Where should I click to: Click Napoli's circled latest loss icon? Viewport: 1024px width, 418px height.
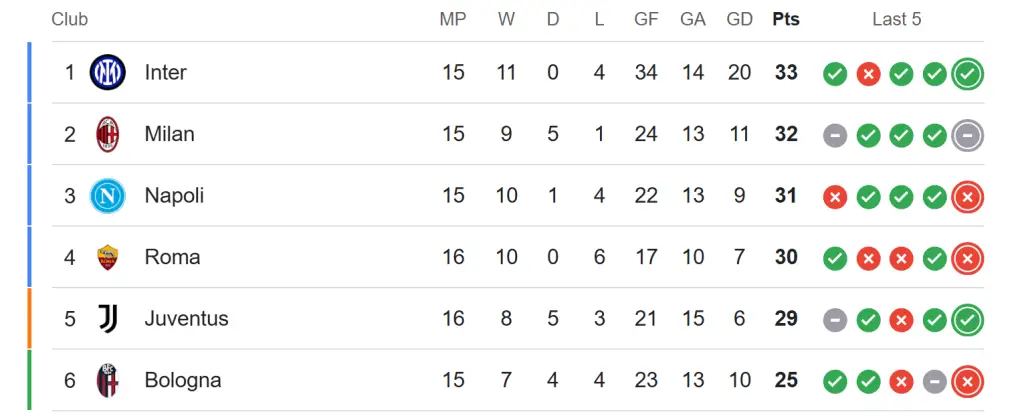tap(967, 197)
